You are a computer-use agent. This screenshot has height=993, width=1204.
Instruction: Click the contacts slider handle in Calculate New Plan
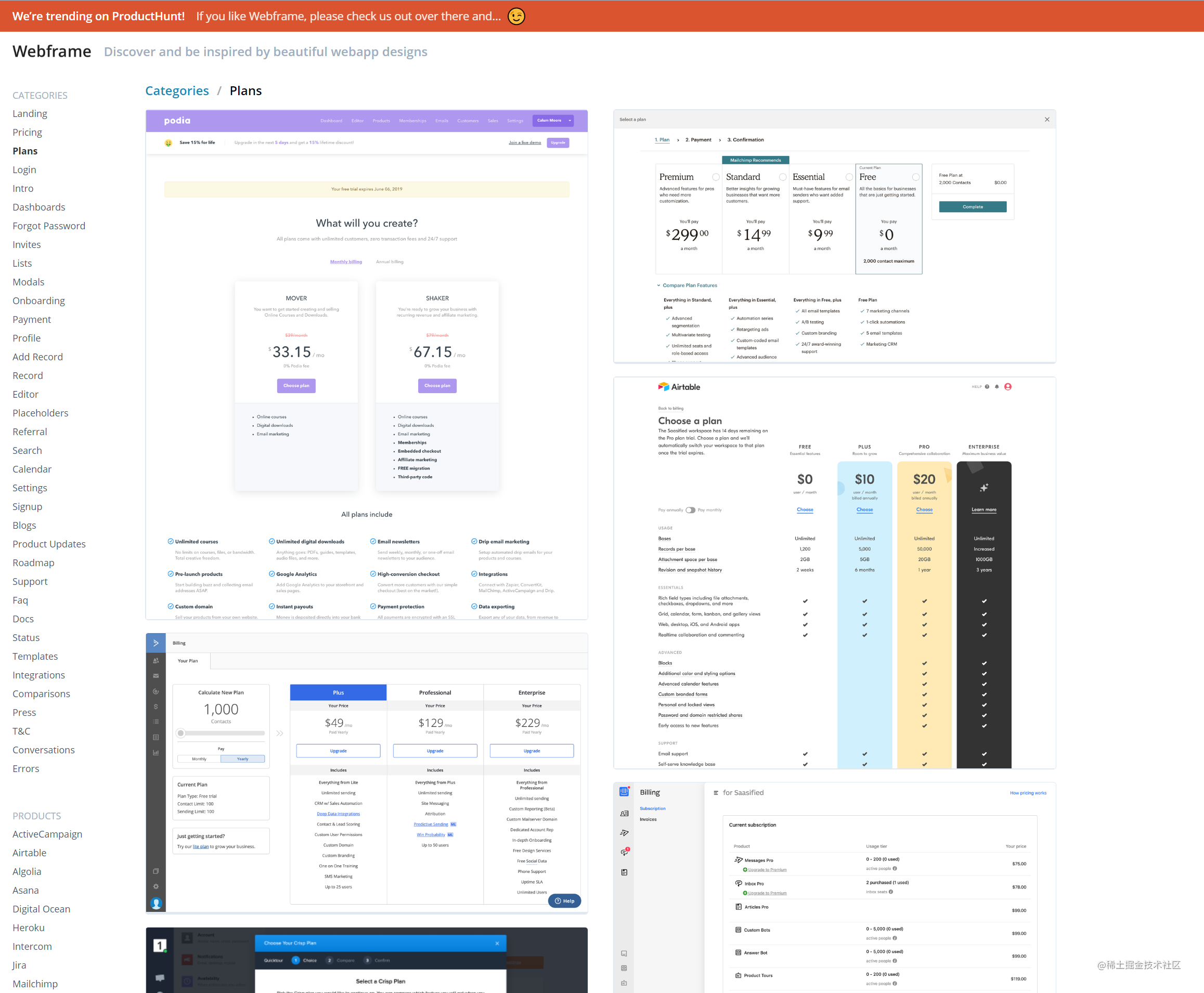(181, 733)
